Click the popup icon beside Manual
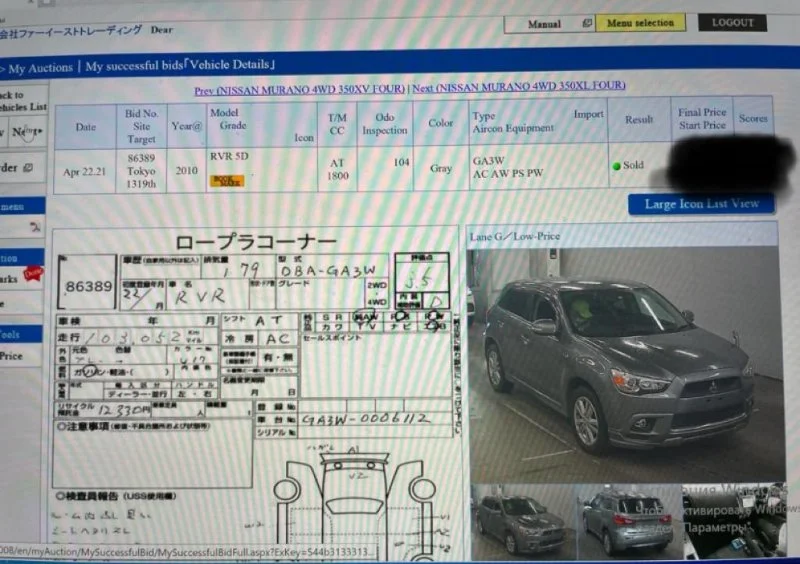 (x=587, y=23)
